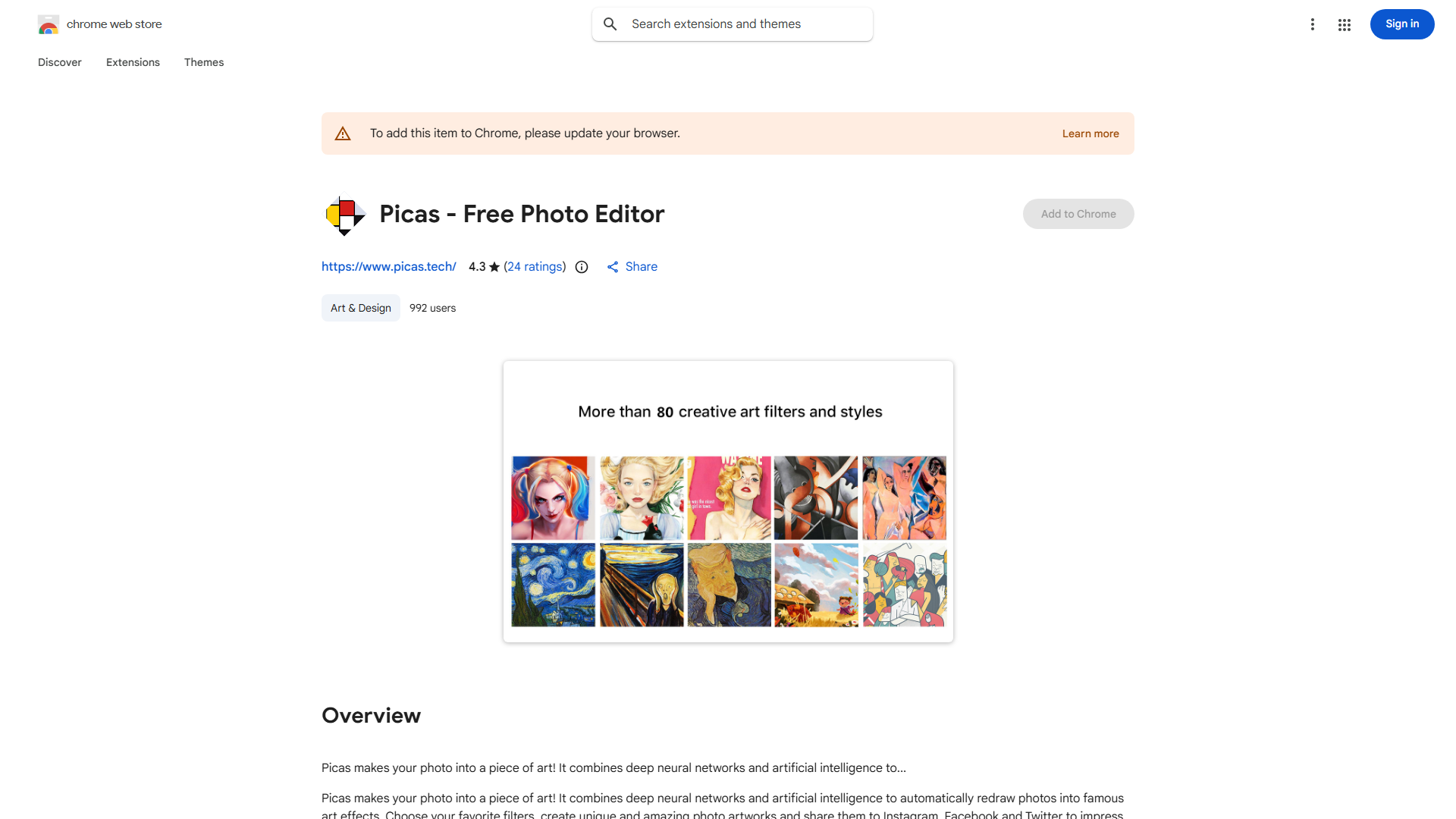1456x819 pixels.
Task: Visit the https://www.picas.tech/ link
Action: 389,267
